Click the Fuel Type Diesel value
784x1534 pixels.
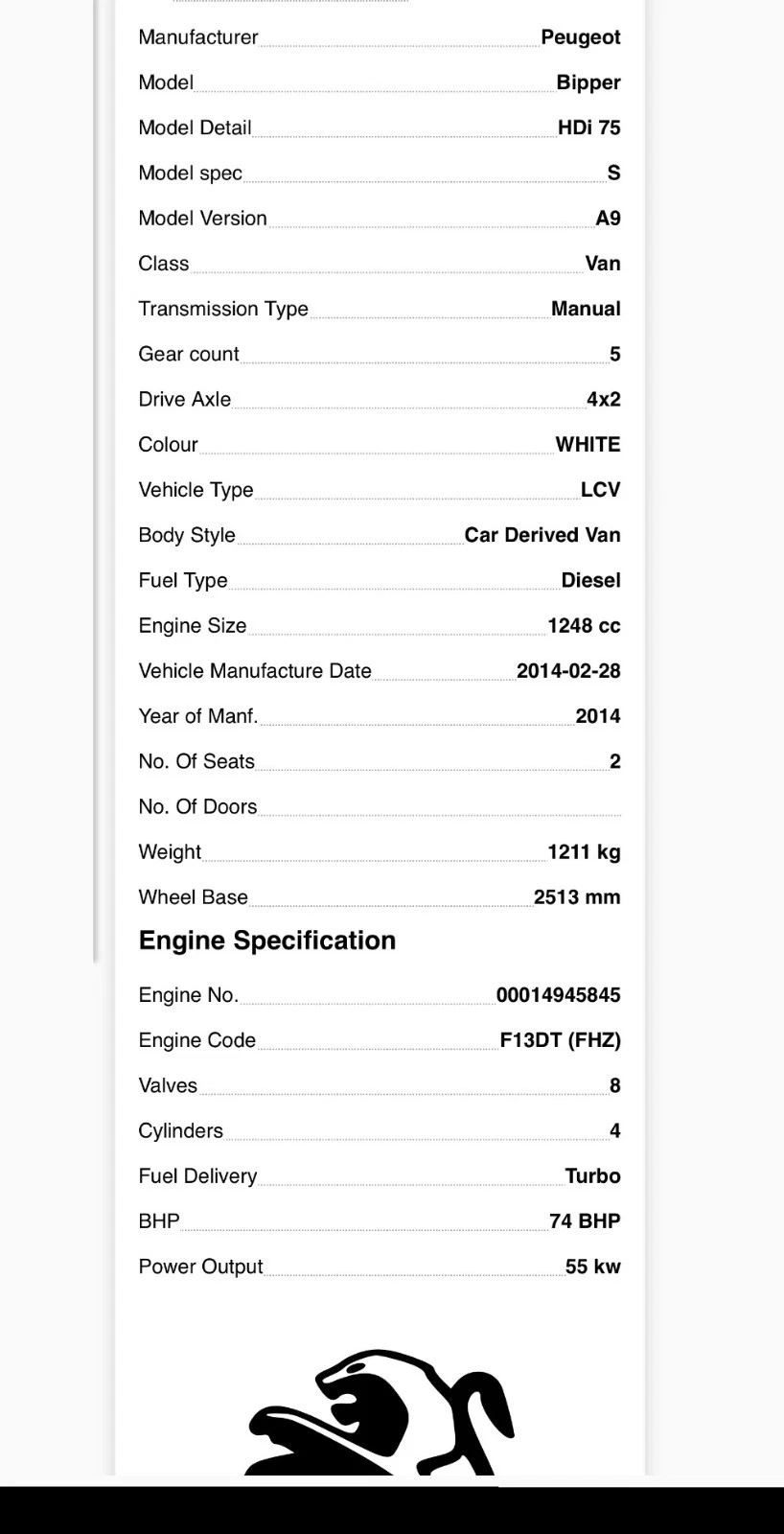pos(591,581)
